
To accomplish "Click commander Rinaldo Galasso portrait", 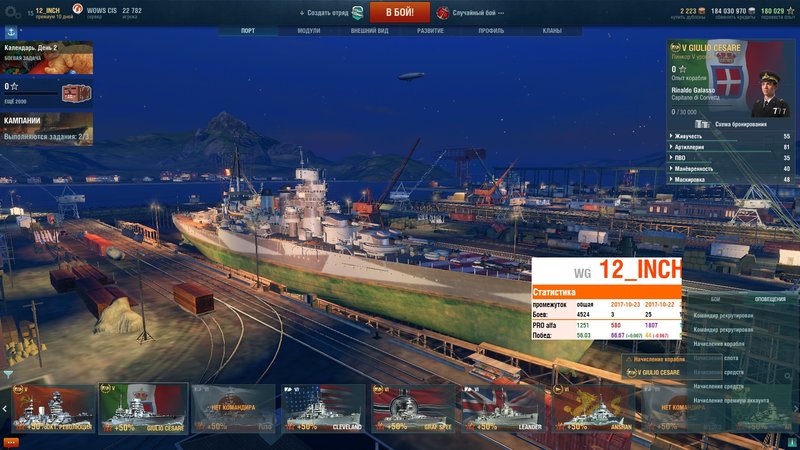I will pos(769,94).
